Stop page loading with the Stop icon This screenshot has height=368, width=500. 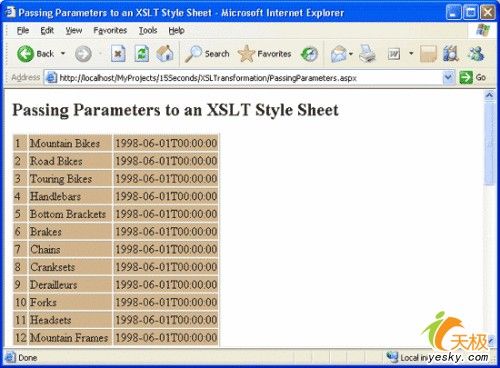(x=118, y=54)
